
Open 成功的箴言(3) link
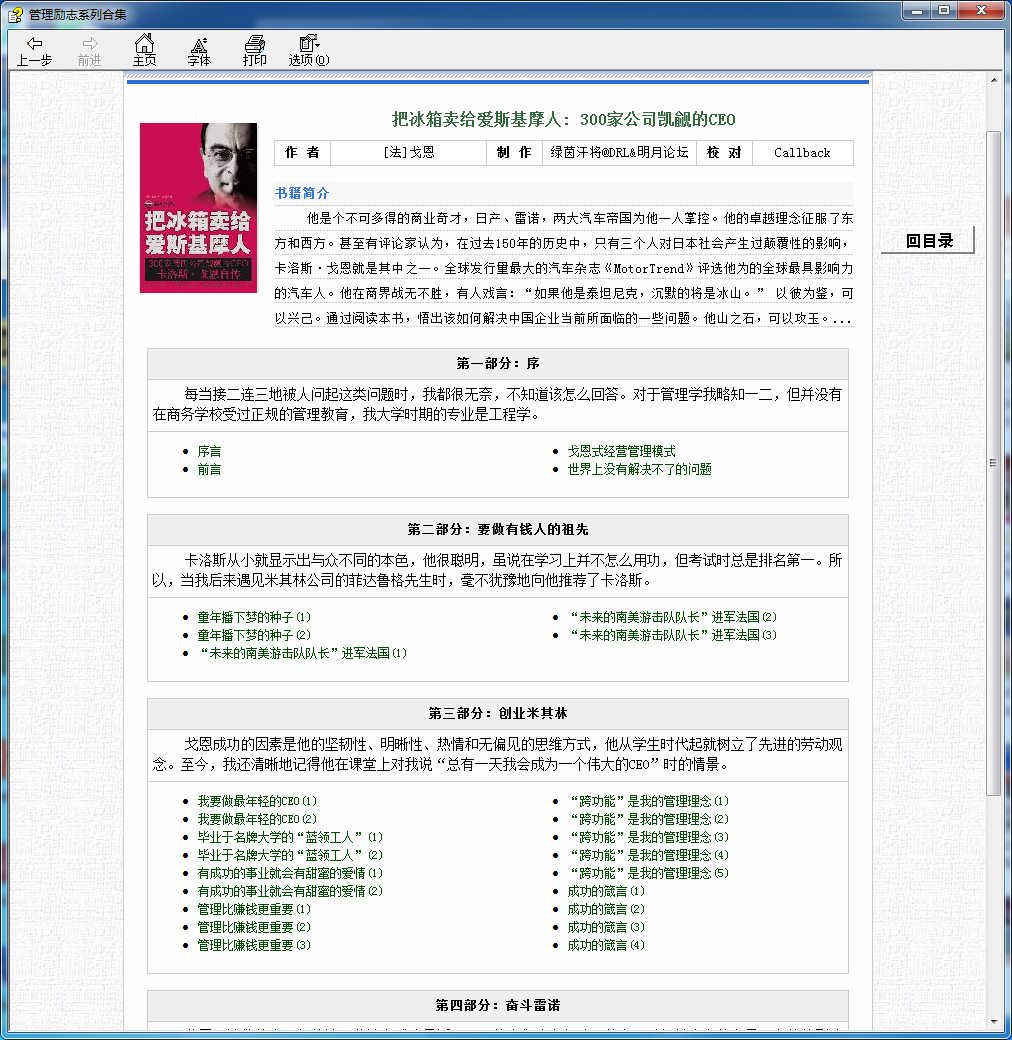(x=606, y=927)
